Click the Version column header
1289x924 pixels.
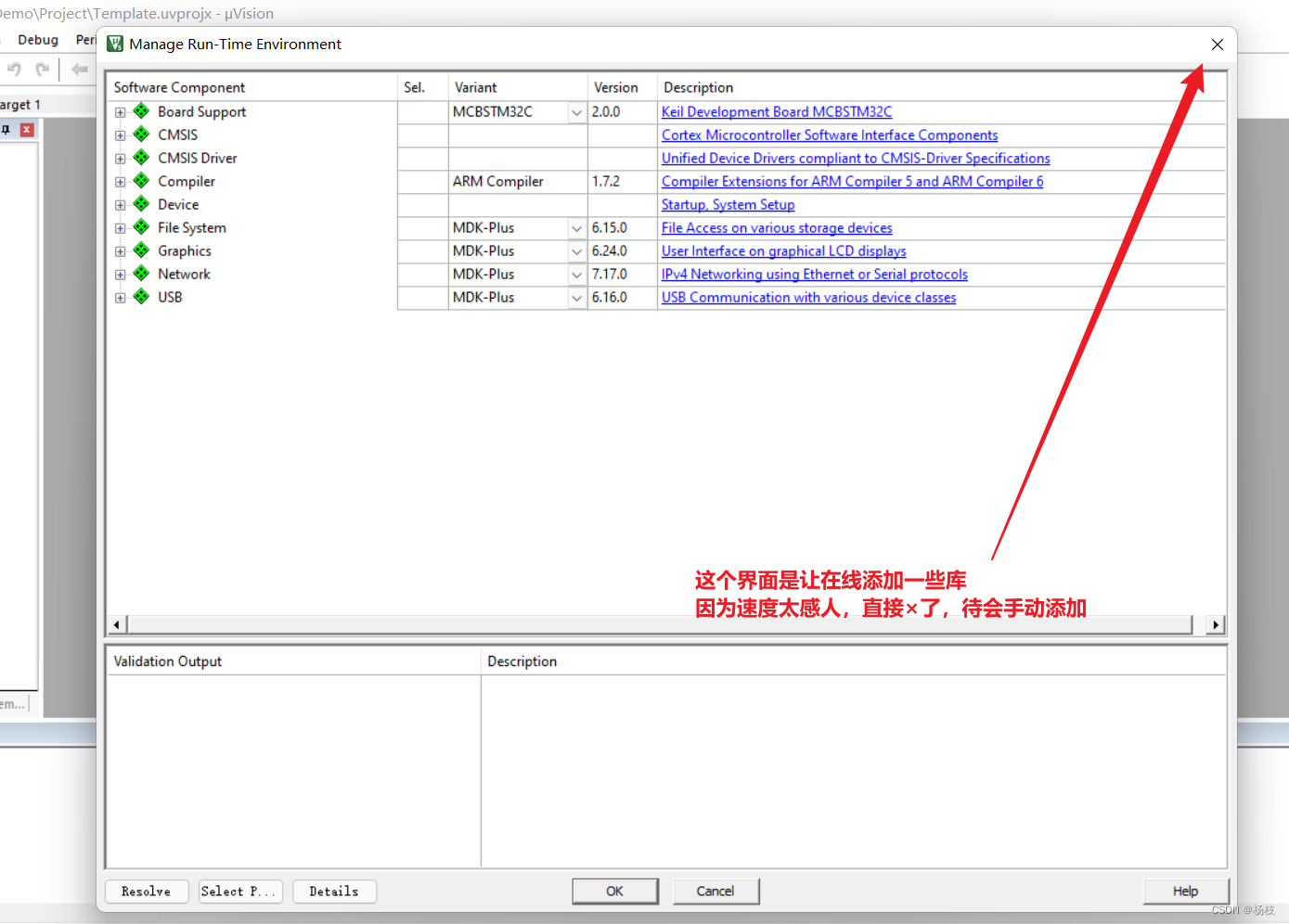pyautogui.click(x=623, y=87)
